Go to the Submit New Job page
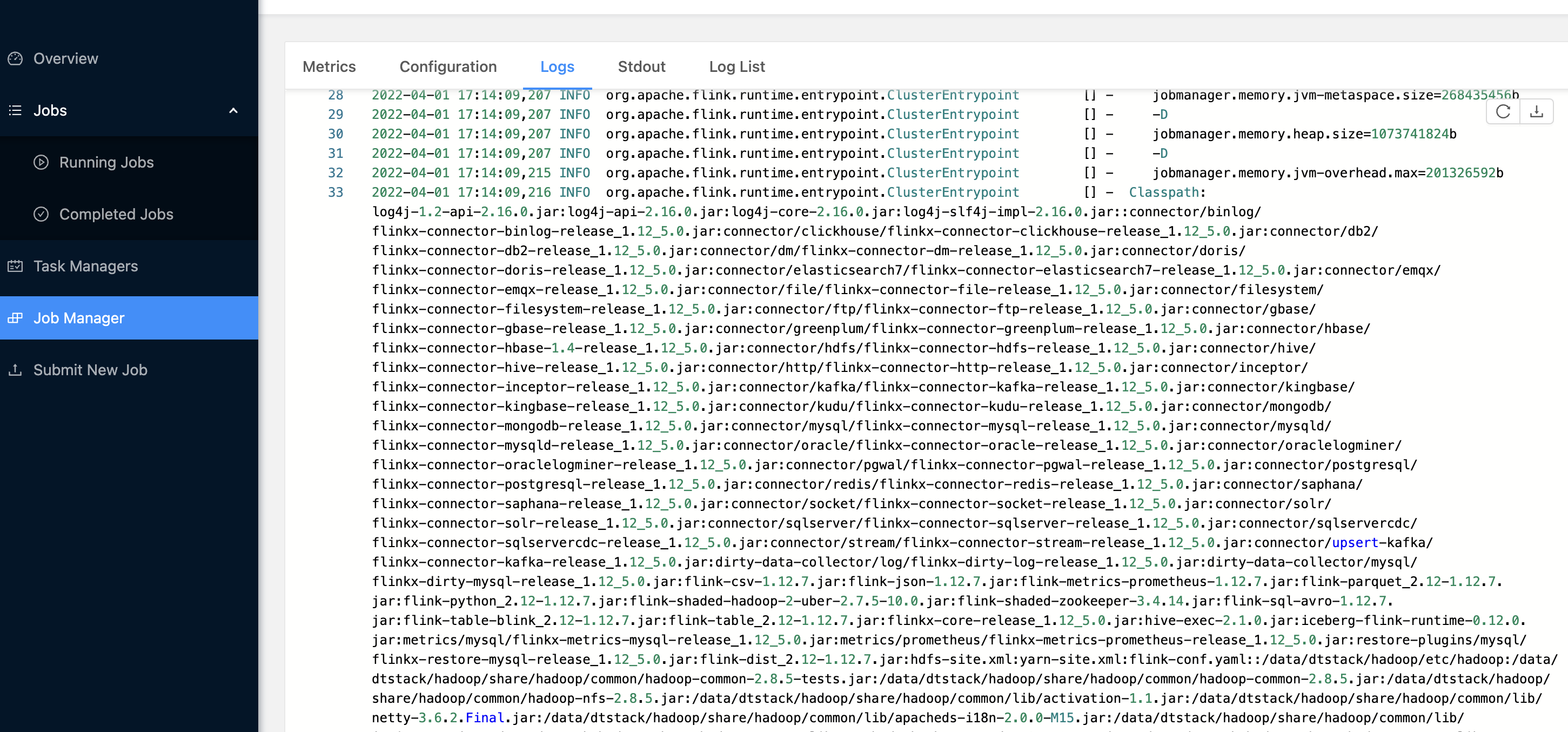The image size is (1568, 732). (90, 370)
